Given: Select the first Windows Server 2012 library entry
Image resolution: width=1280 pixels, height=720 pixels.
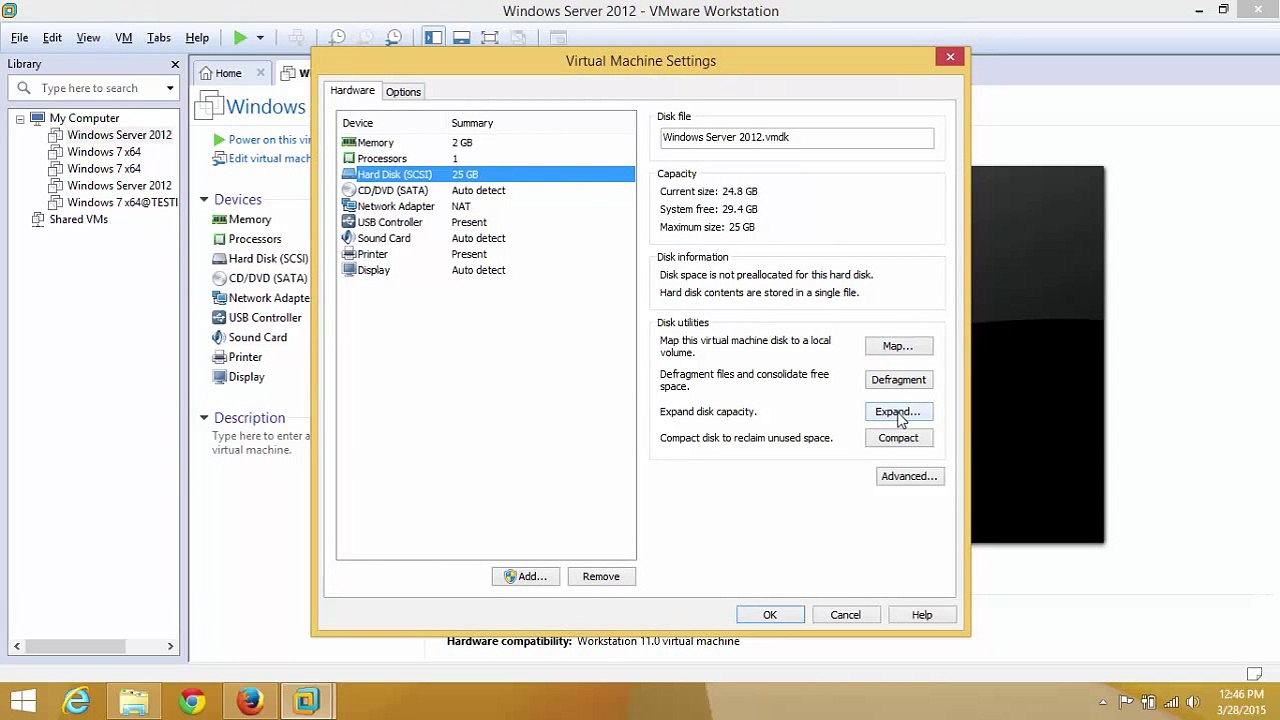Looking at the screenshot, I should pyautogui.click(x=119, y=135).
